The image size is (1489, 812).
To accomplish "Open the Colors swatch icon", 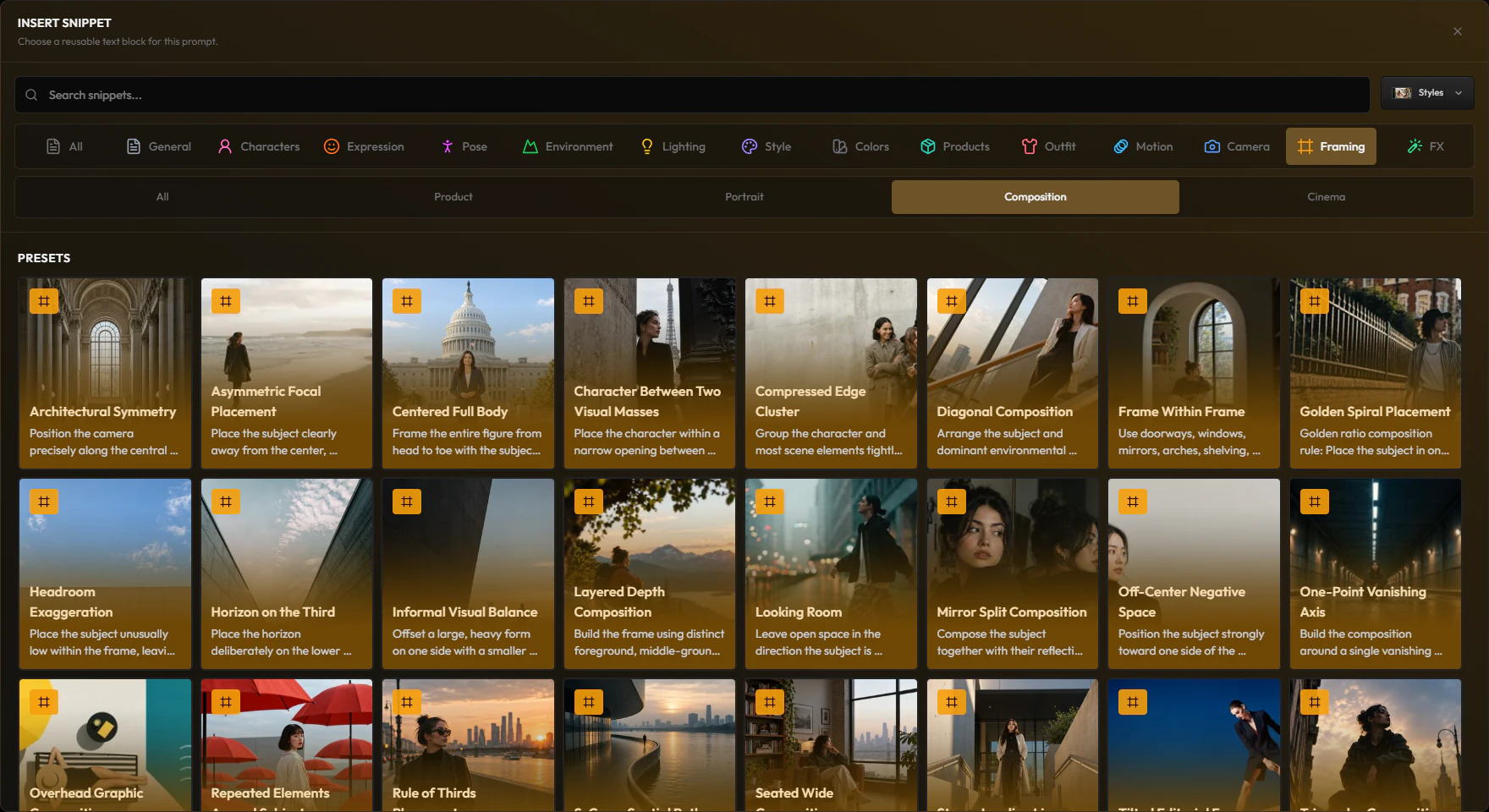I will pos(840,146).
